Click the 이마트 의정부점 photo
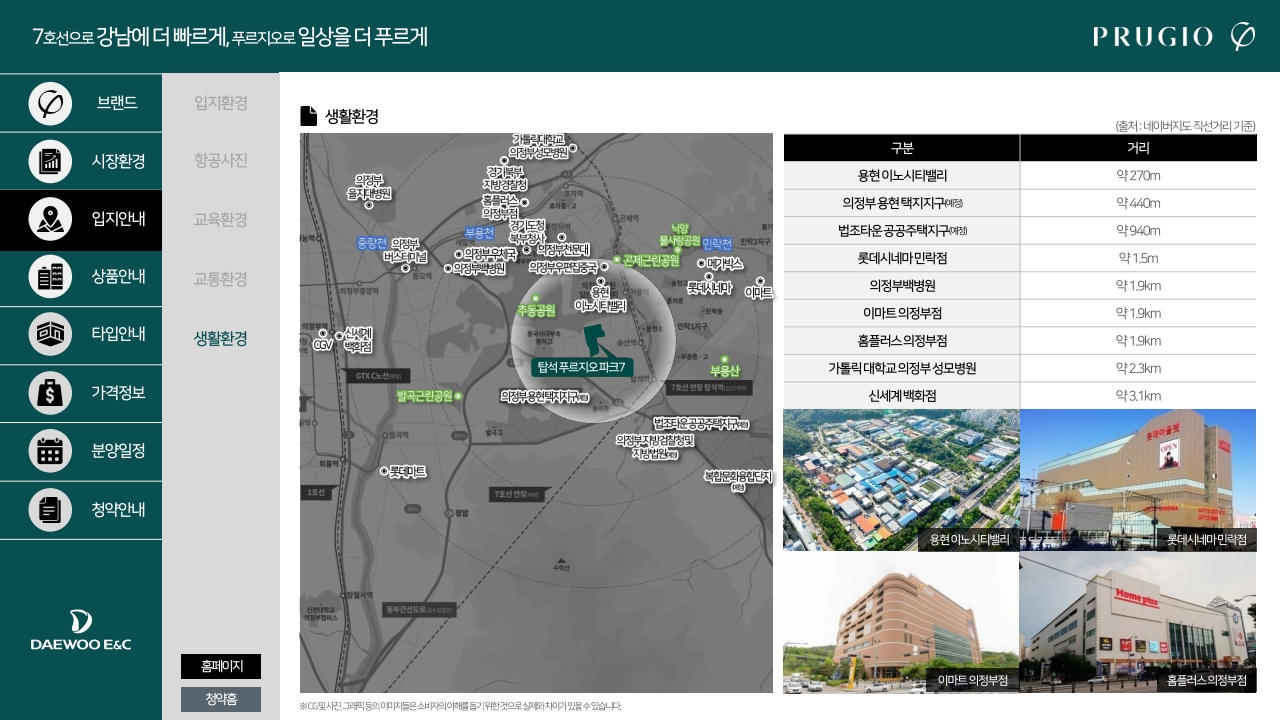Image resolution: width=1280 pixels, height=720 pixels. pos(901,622)
